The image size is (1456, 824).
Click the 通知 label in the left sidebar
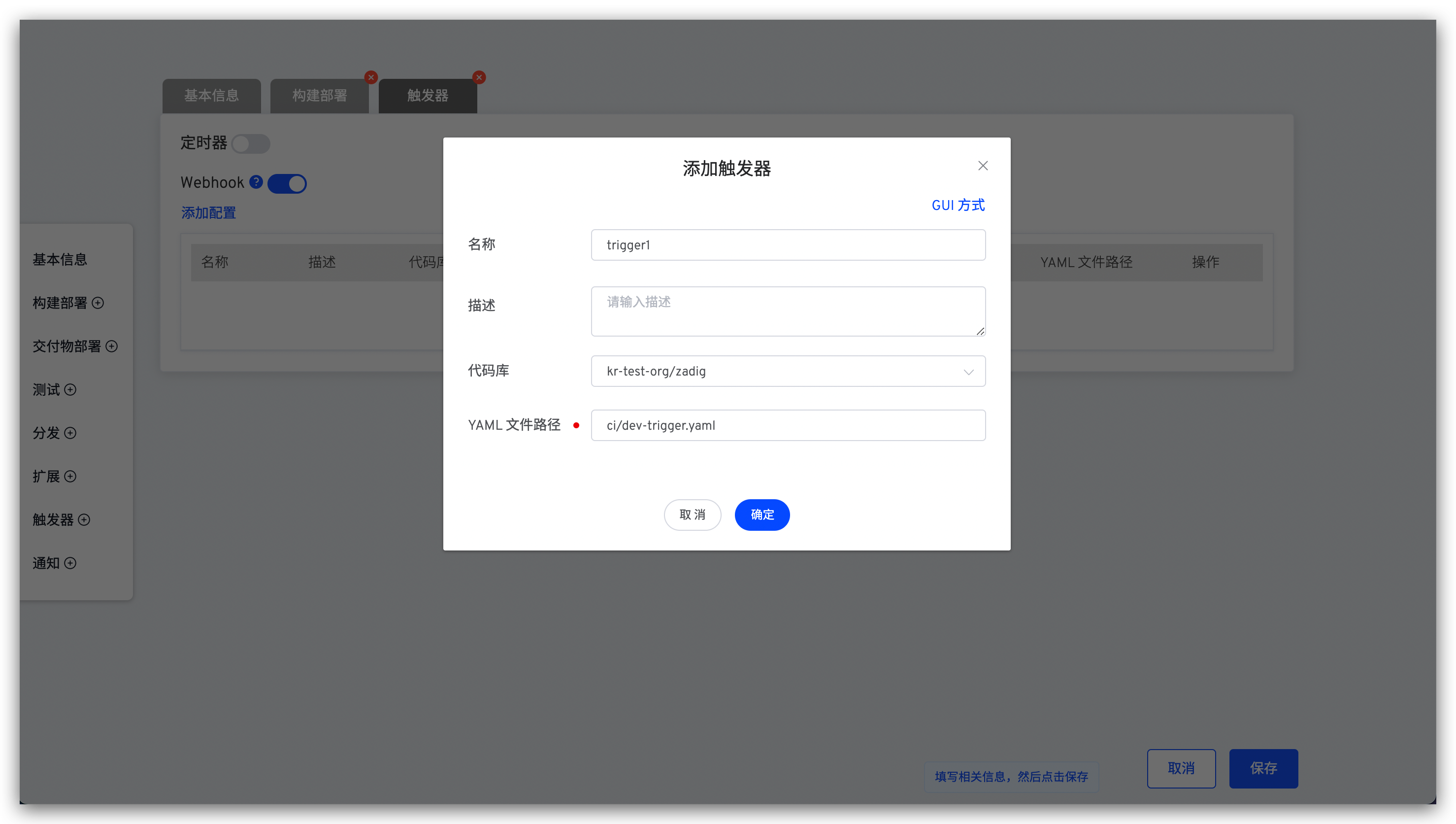pyautogui.click(x=46, y=563)
